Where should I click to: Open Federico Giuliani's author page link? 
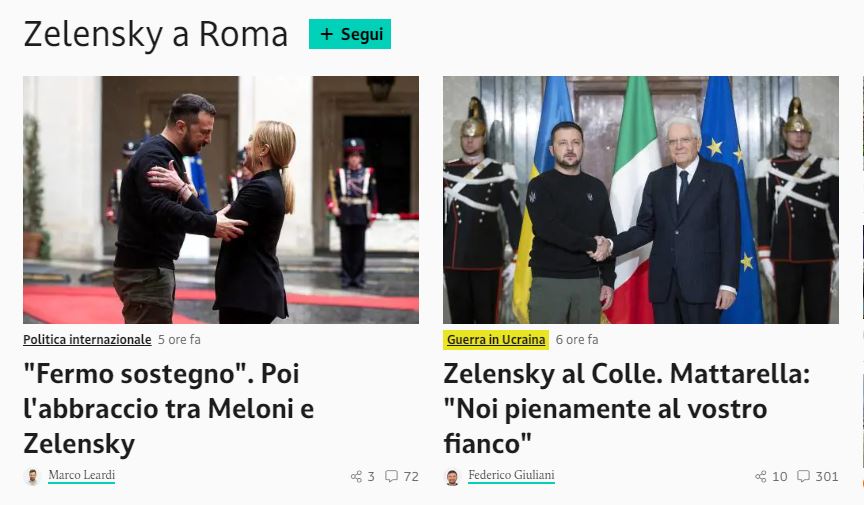tap(511, 475)
